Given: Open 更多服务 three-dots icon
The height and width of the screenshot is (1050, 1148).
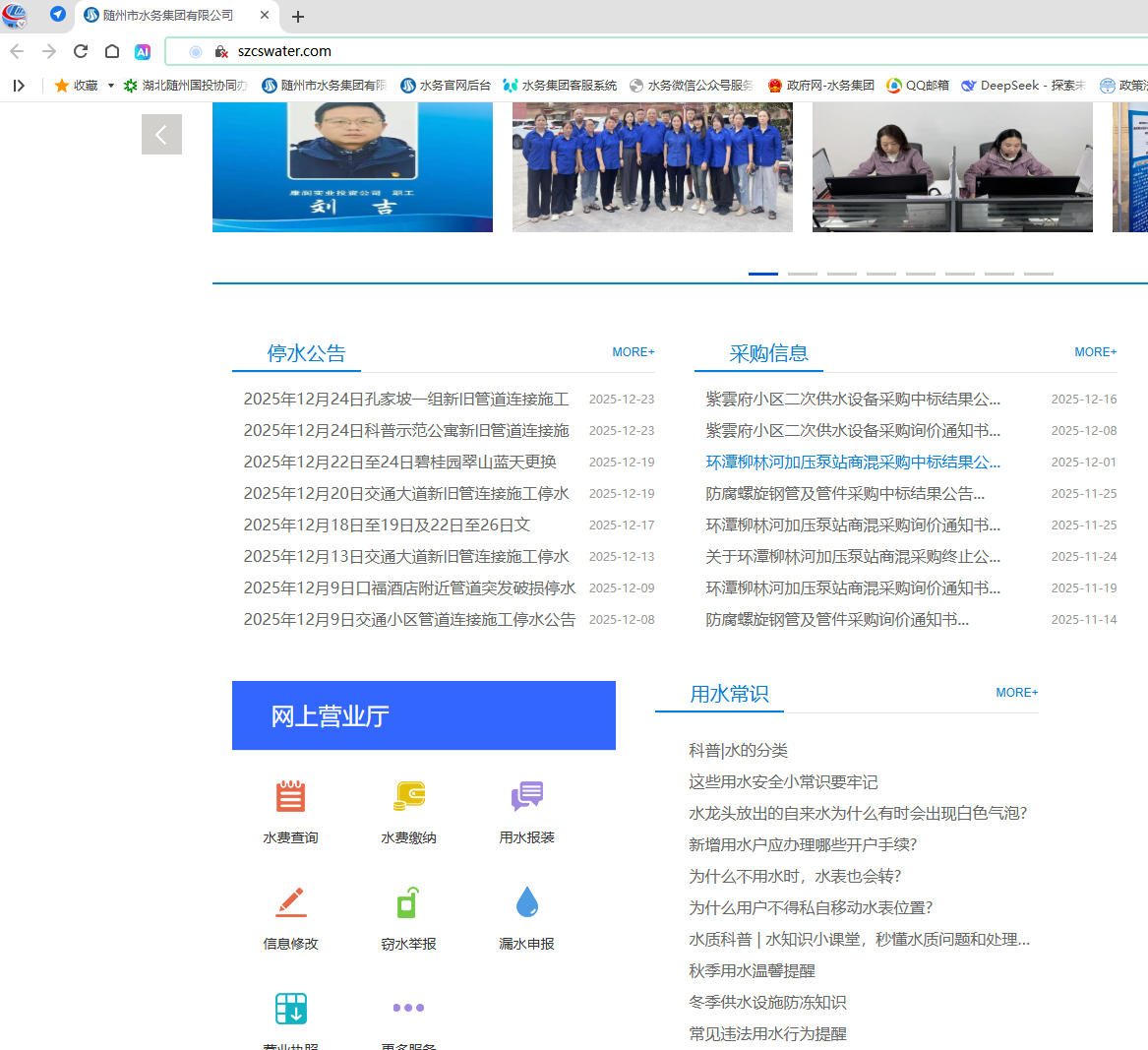Looking at the screenshot, I should 408,1008.
